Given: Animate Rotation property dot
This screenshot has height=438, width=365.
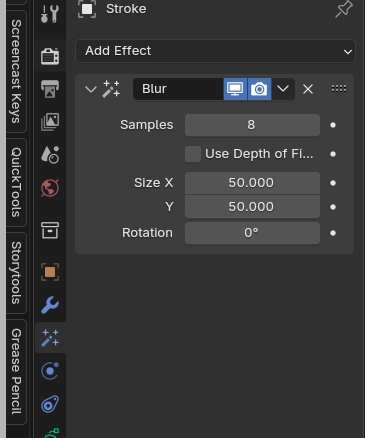Looking at the screenshot, I should (333, 233).
